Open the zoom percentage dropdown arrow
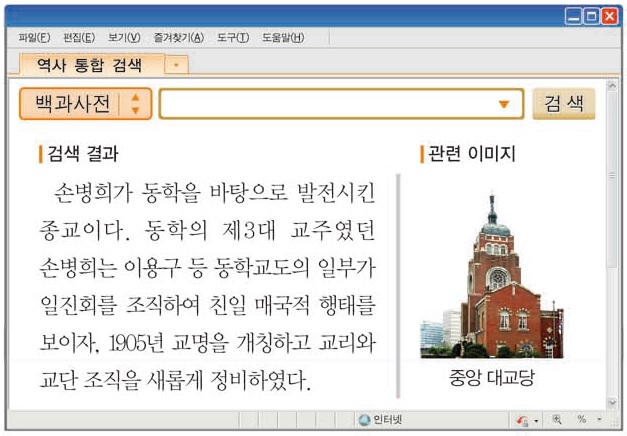The width and height of the screenshot is (627, 436). [x=599, y=420]
